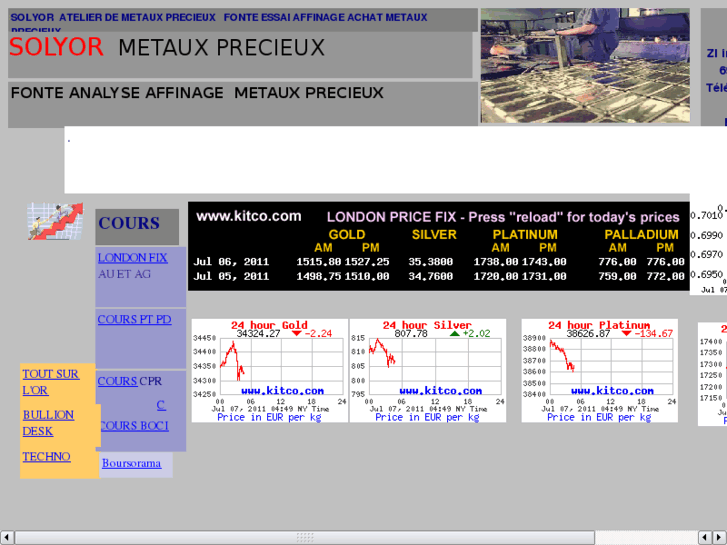727x545 pixels.
Task: Open the LONDON FIX link
Action: click(x=132, y=258)
